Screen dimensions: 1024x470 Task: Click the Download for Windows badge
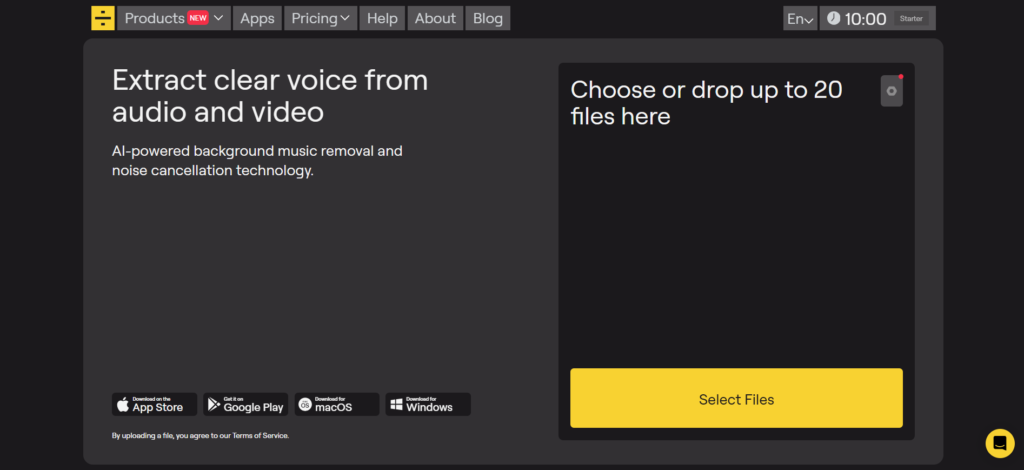click(427, 404)
